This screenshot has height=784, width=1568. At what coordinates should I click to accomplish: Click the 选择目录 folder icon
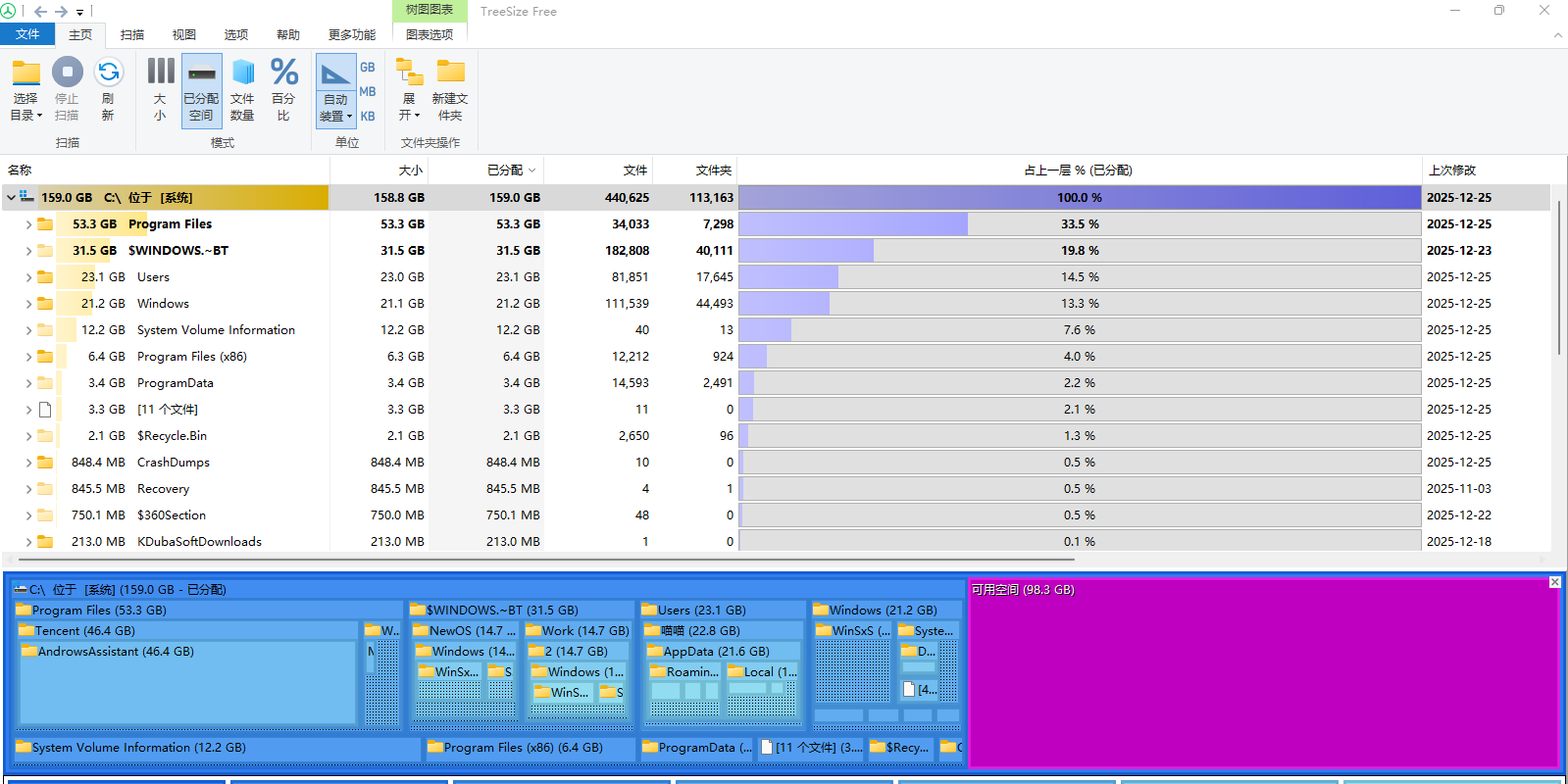25,73
